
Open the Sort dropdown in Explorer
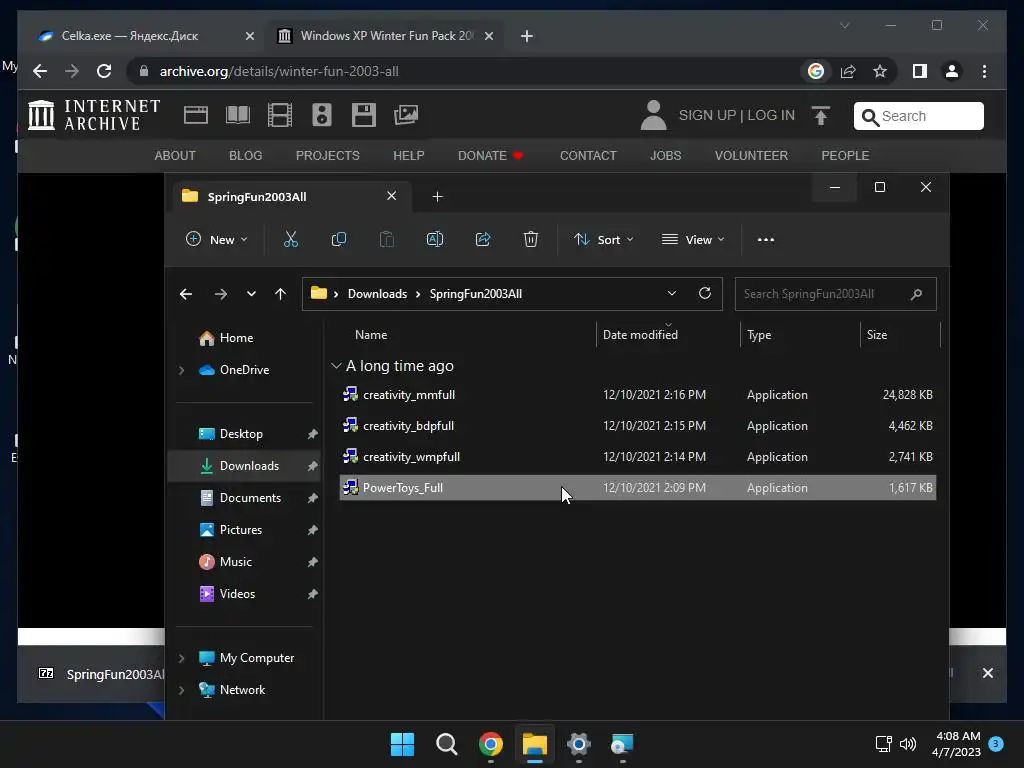603,240
